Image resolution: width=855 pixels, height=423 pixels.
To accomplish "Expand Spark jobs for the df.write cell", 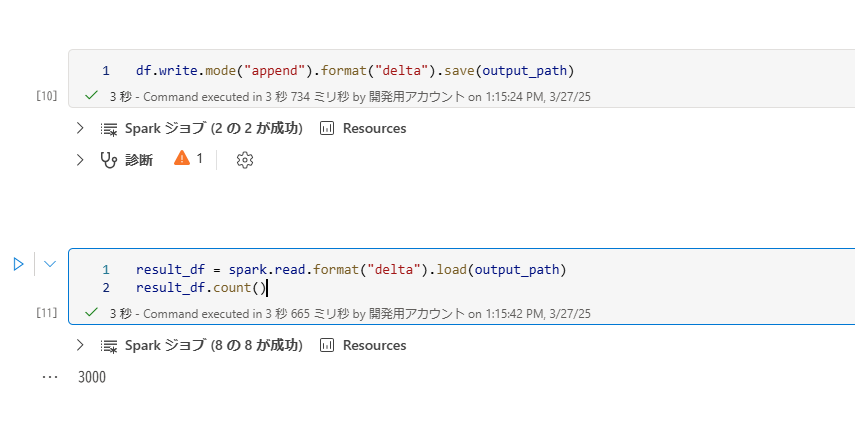I will 80,128.
